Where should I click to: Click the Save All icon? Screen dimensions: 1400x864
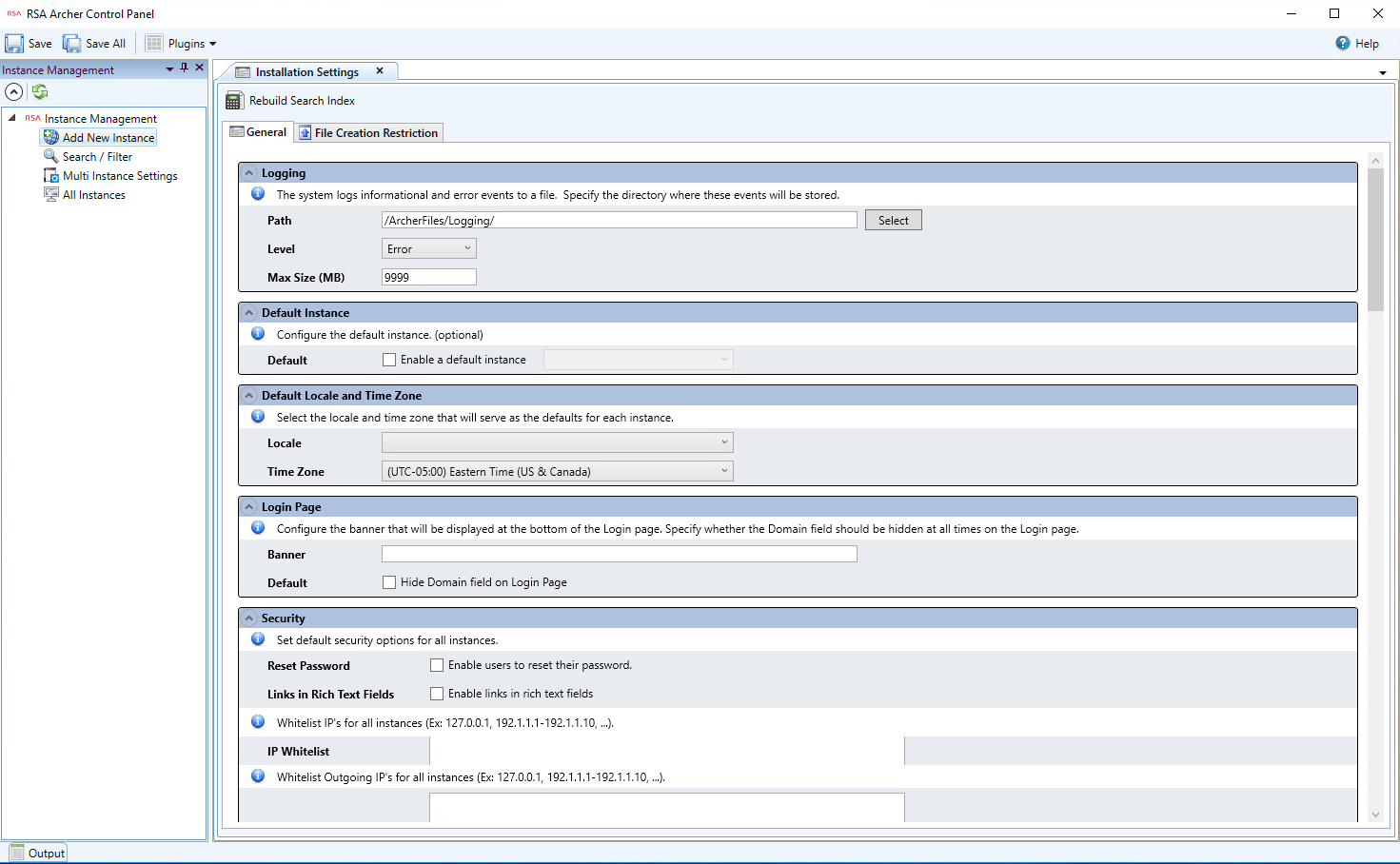[72, 44]
